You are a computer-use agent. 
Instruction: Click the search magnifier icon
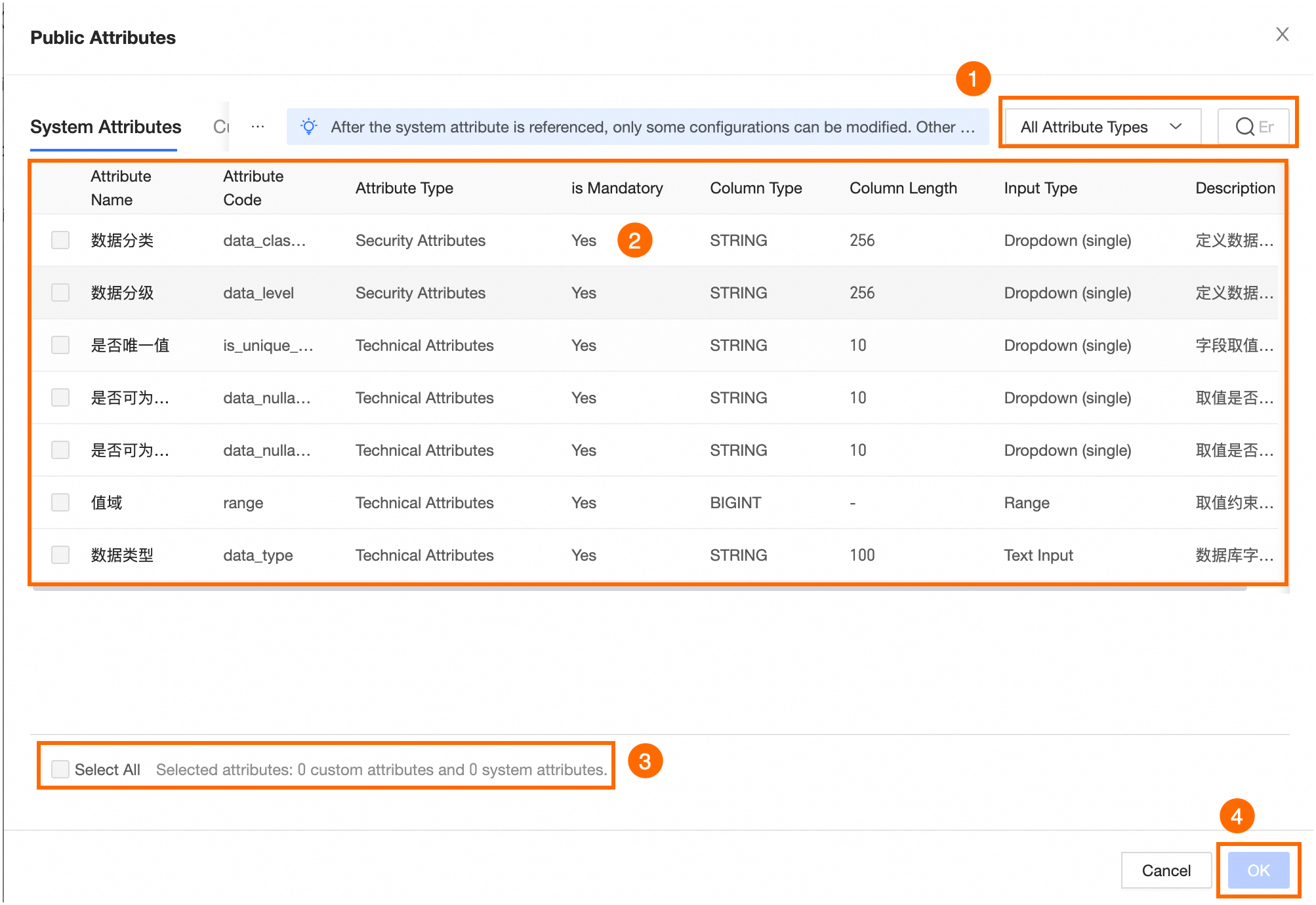[1244, 127]
